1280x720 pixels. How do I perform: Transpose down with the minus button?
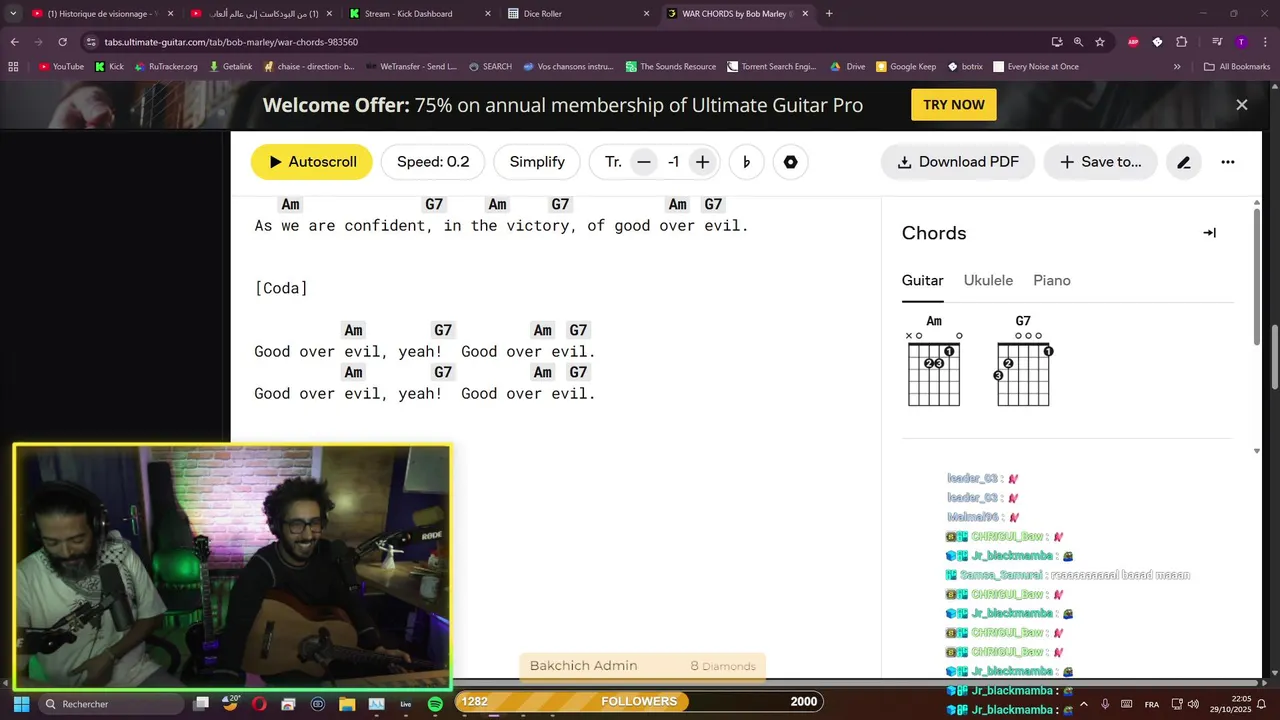click(644, 162)
